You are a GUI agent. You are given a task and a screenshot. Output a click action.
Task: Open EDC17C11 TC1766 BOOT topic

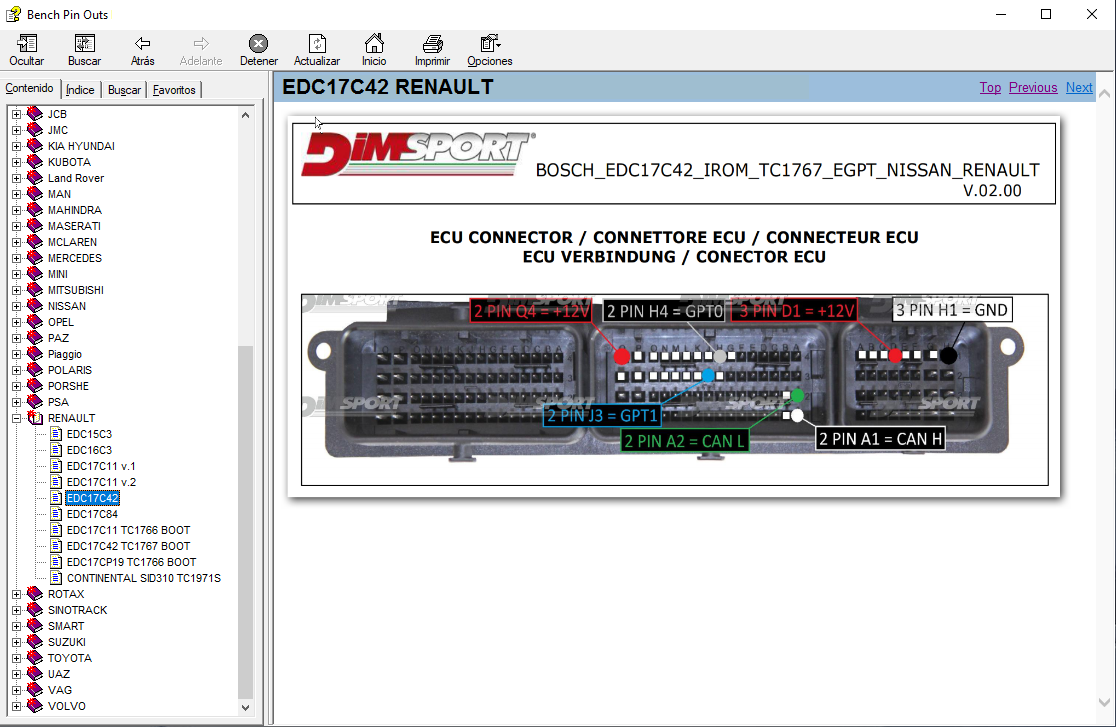click(128, 530)
